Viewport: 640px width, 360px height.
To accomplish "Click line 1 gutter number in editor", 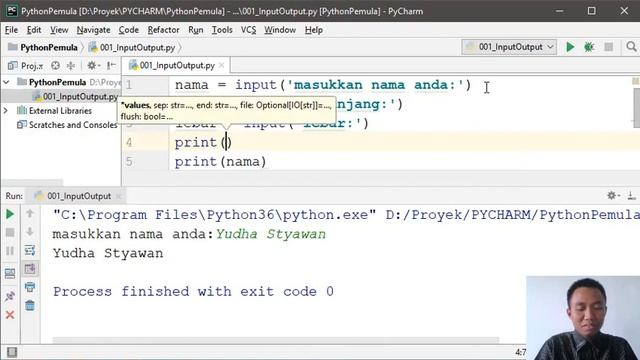I will click(x=129, y=85).
